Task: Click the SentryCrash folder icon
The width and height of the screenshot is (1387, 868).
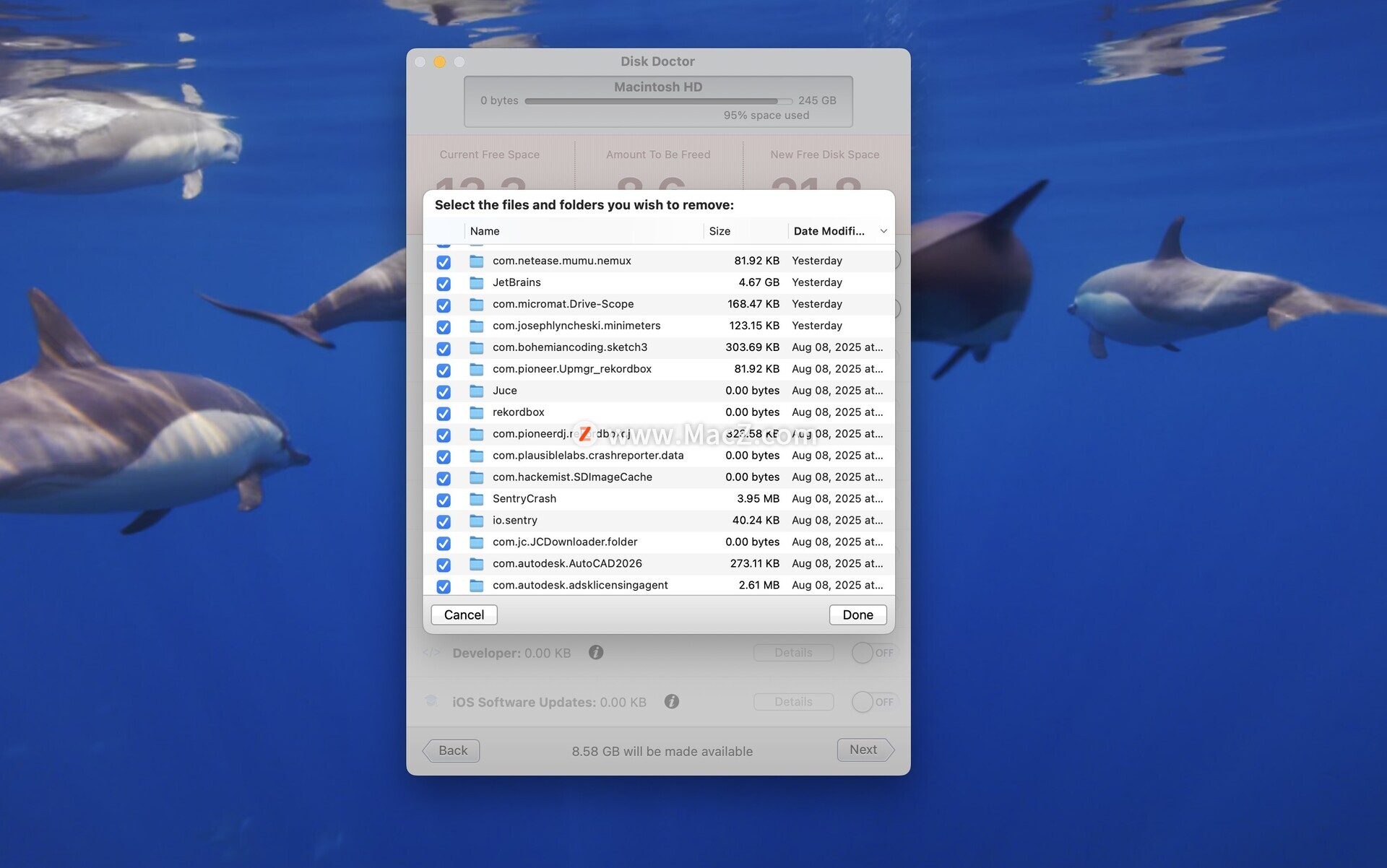Action: click(x=477, y=499)
